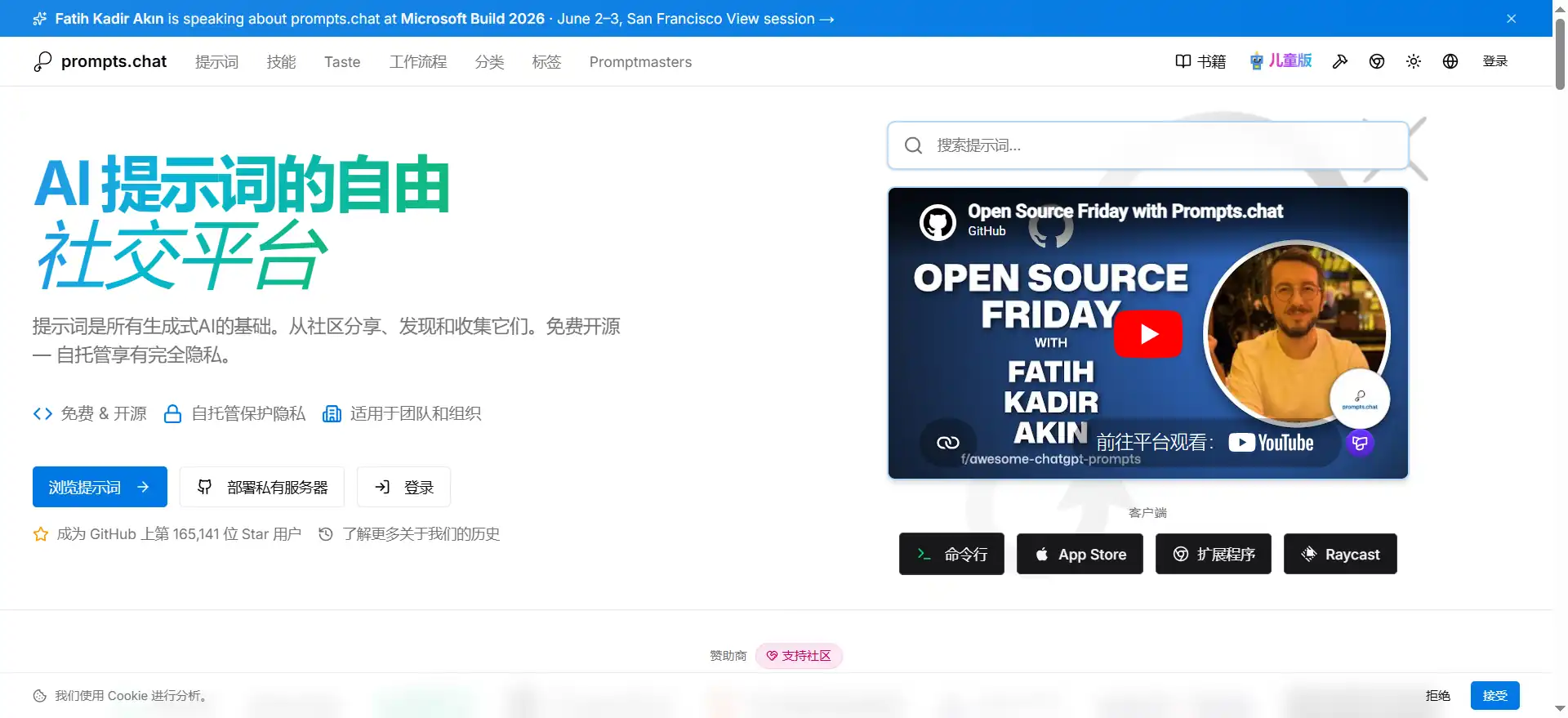
Task: Click the 免费 & 开源 code brackets icon
Action: click(42, 414)
